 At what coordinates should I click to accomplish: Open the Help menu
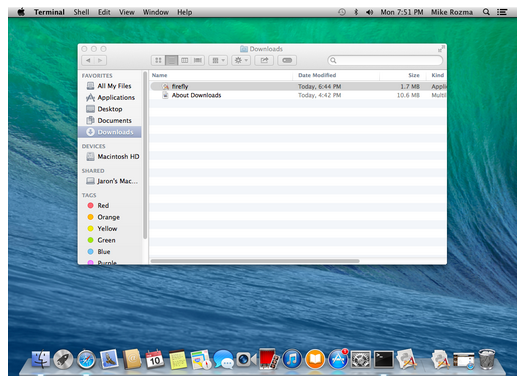pyautogui.click(x=185, y=12)
